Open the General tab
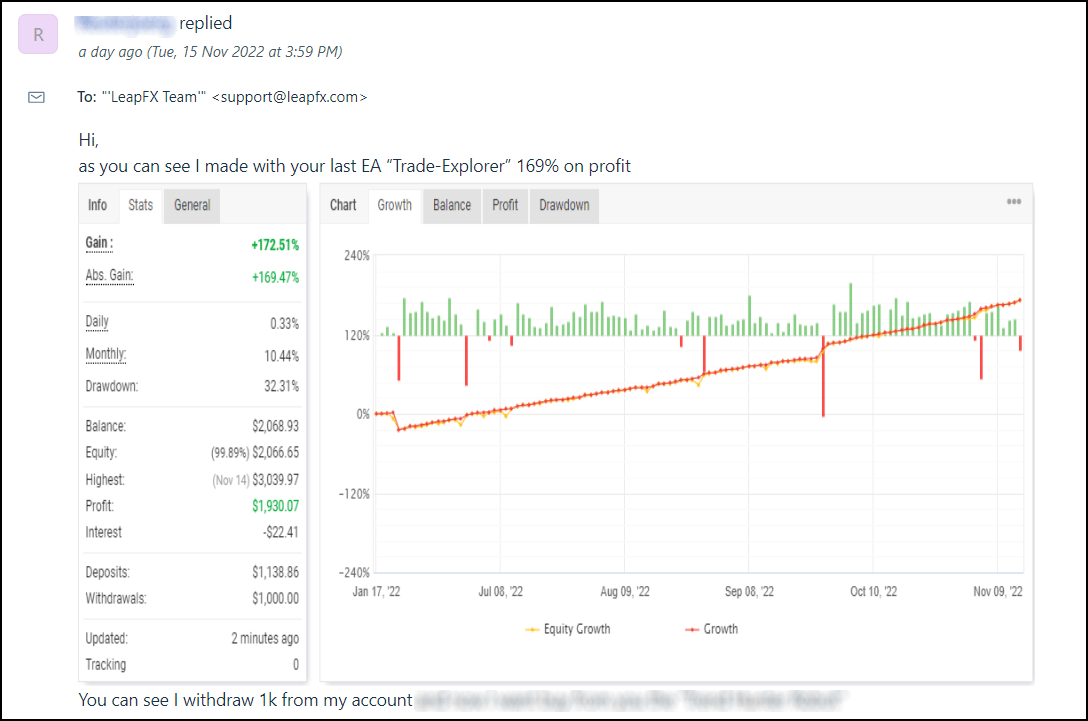The image size is (1088, 721). point(192,205)
